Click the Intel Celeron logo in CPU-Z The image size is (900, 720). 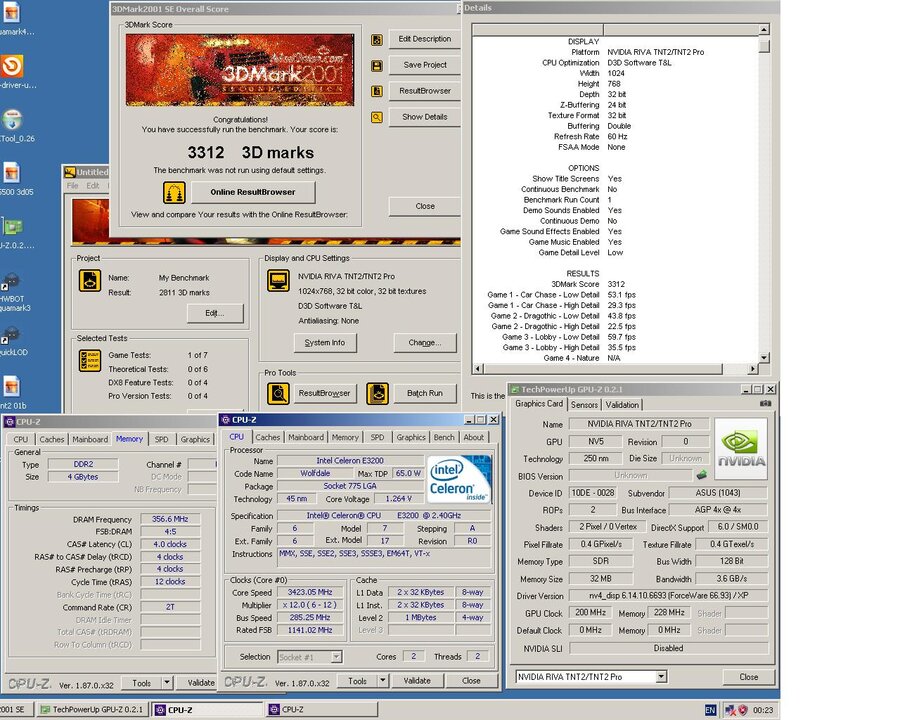459,479
